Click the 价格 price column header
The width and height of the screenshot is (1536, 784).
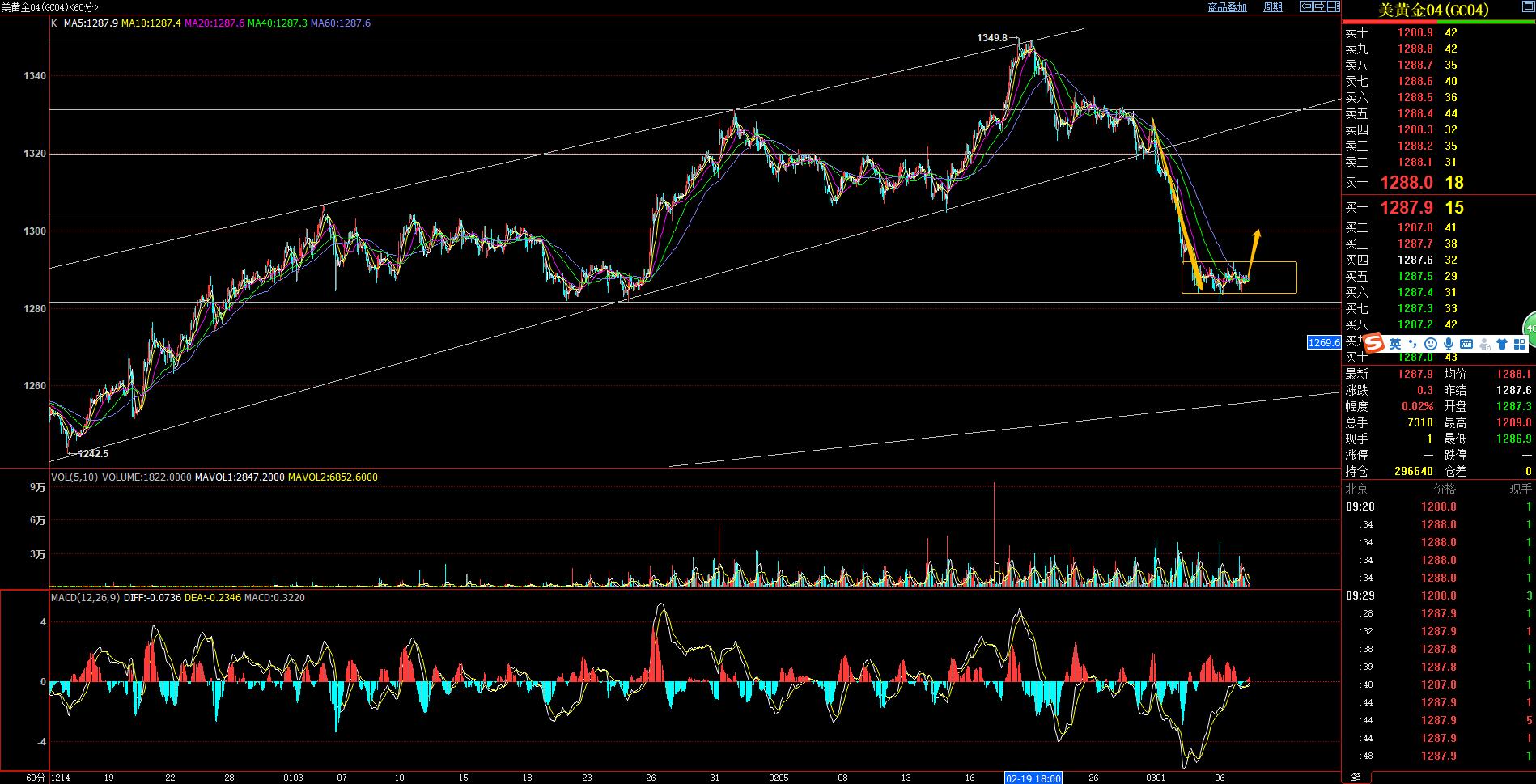(1445, 489)
